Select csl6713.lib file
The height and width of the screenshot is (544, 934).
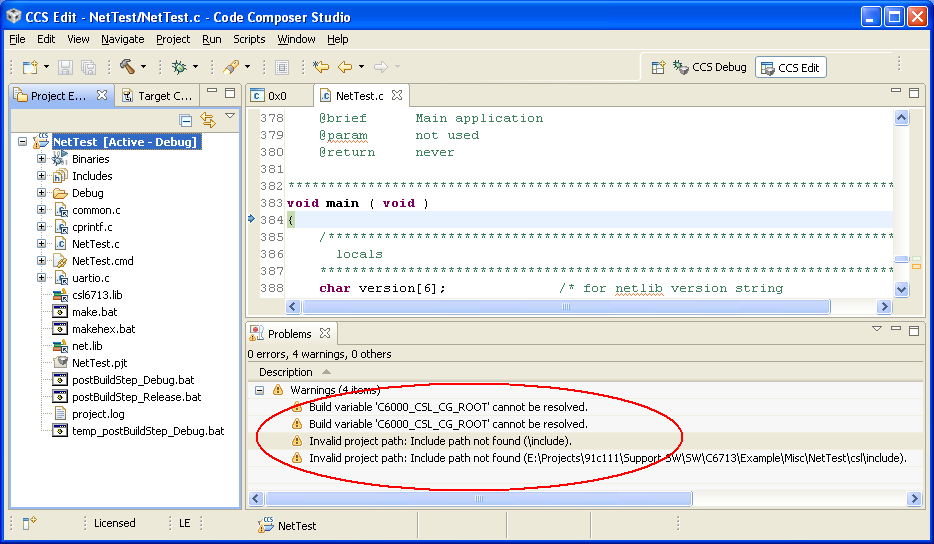click(97, 295)
